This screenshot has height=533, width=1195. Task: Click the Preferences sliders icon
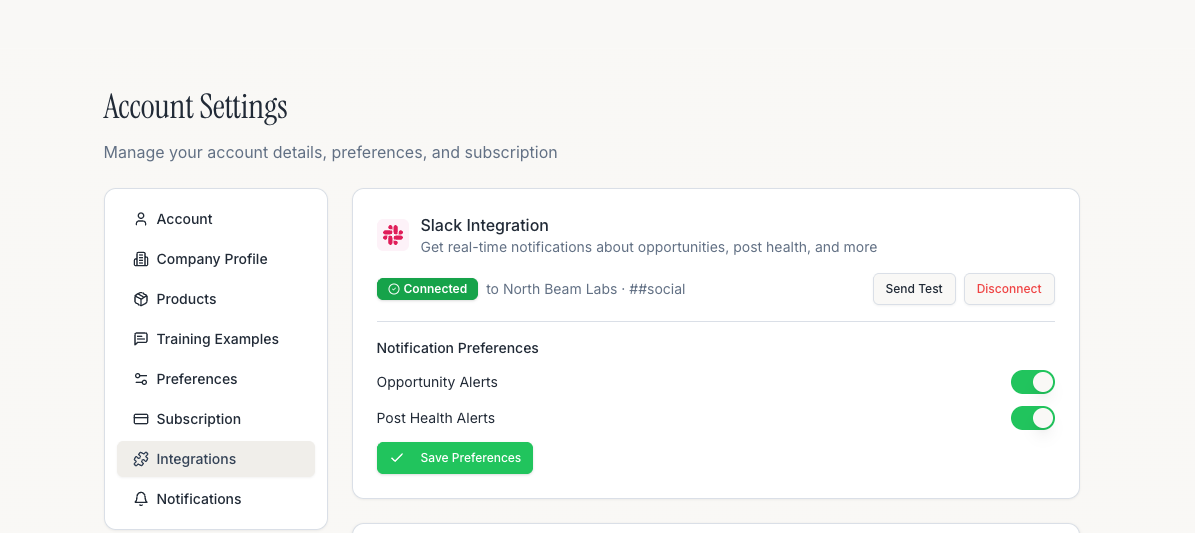point(140,379)
